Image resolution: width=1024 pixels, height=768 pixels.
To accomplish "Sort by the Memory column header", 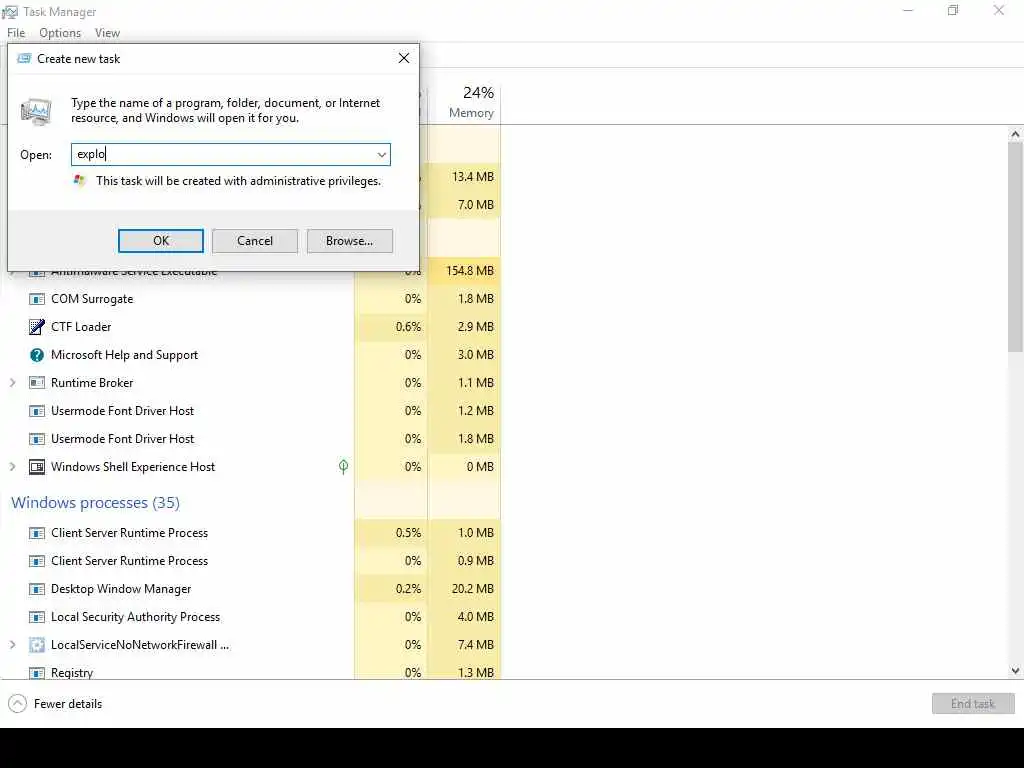I will tap(471, 113).
